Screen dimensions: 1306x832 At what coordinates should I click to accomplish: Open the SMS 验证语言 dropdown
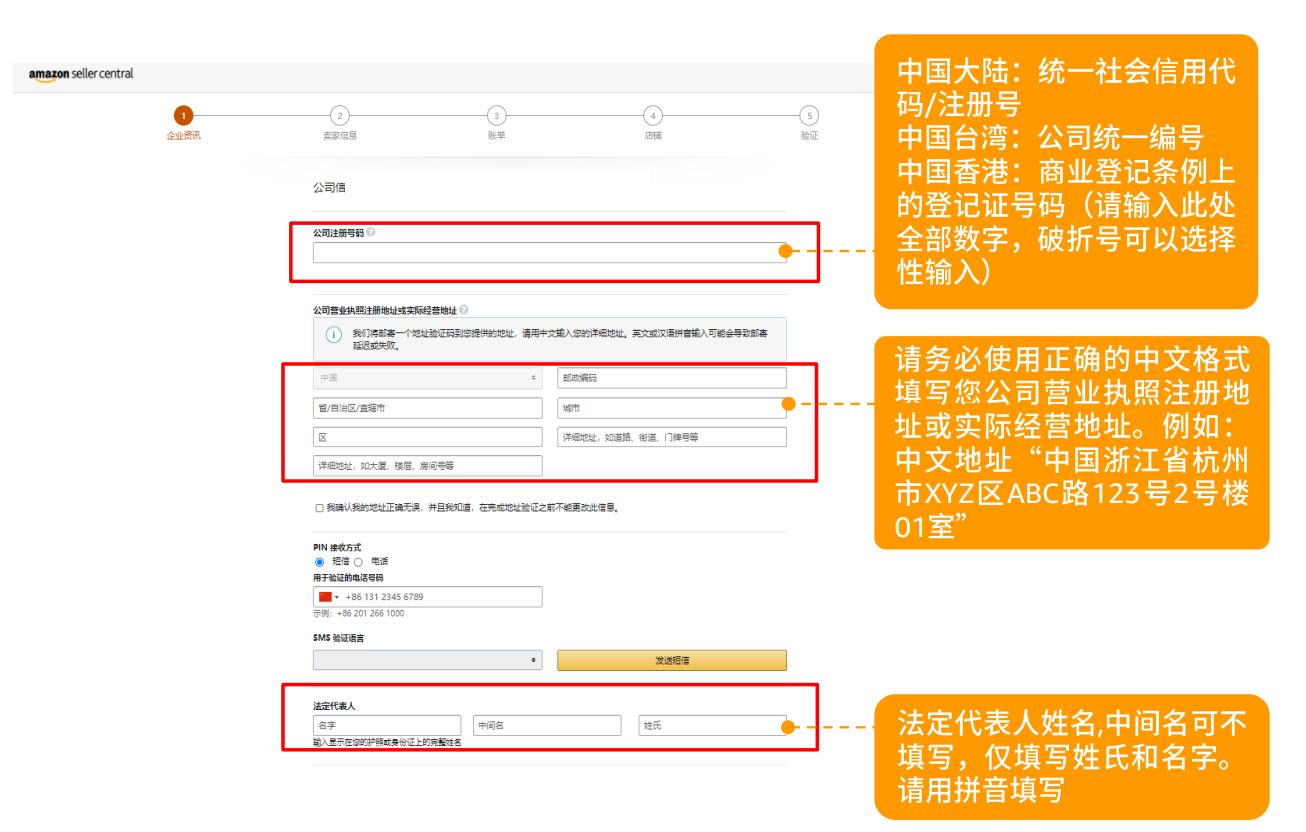[x=427, y=660]
